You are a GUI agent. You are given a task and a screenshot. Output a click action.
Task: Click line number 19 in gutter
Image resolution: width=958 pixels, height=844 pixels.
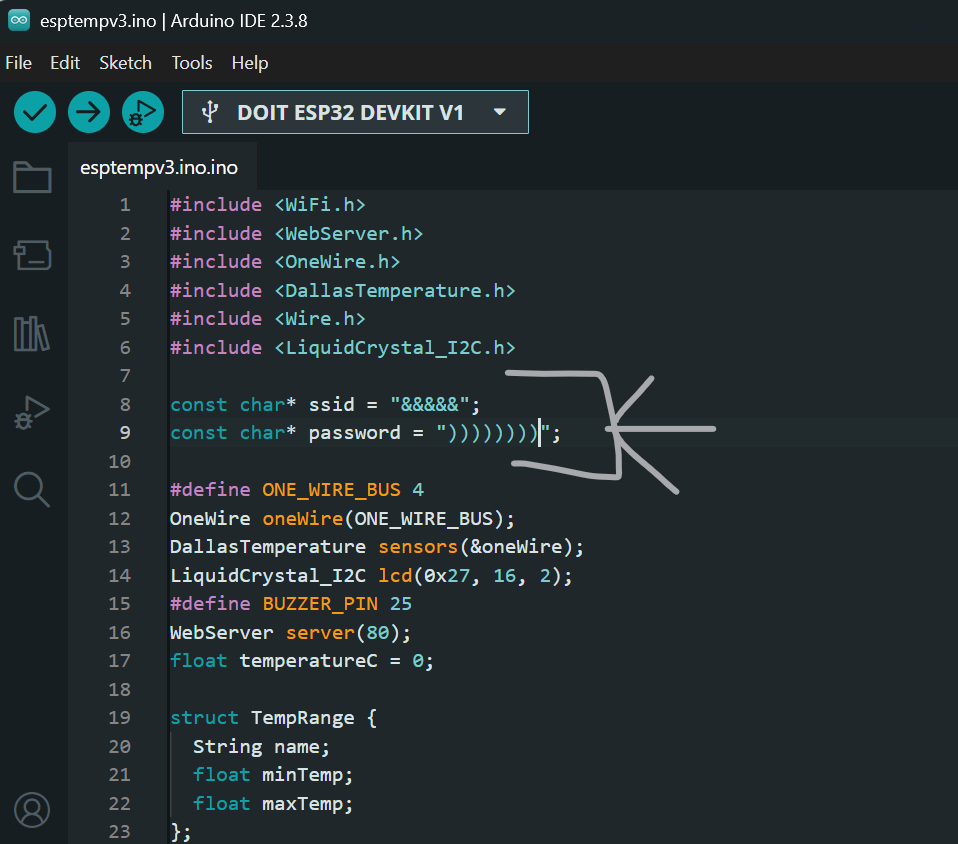[119, 717]
